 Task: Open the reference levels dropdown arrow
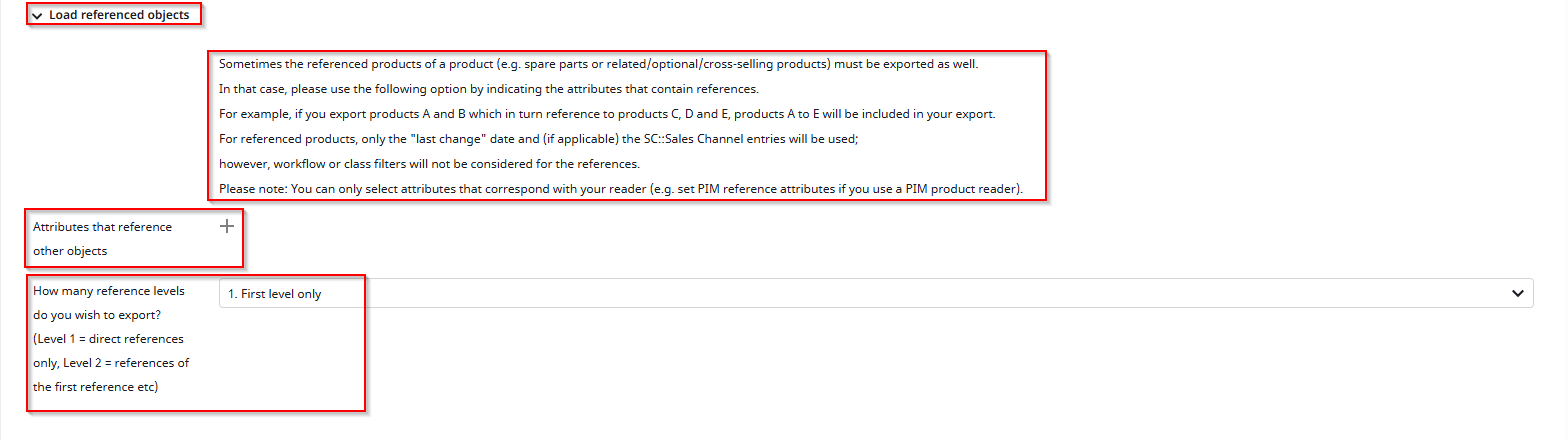coord(1518,294)
